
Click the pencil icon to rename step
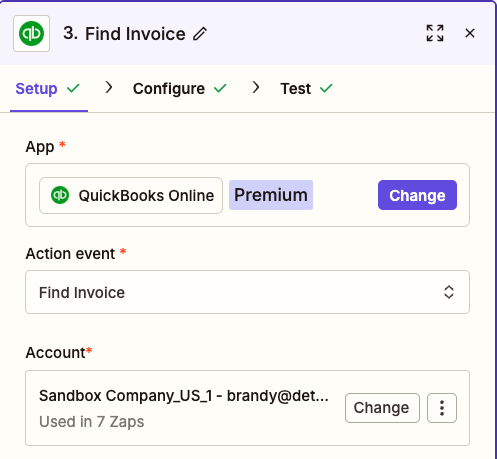[x=200, y=34]
